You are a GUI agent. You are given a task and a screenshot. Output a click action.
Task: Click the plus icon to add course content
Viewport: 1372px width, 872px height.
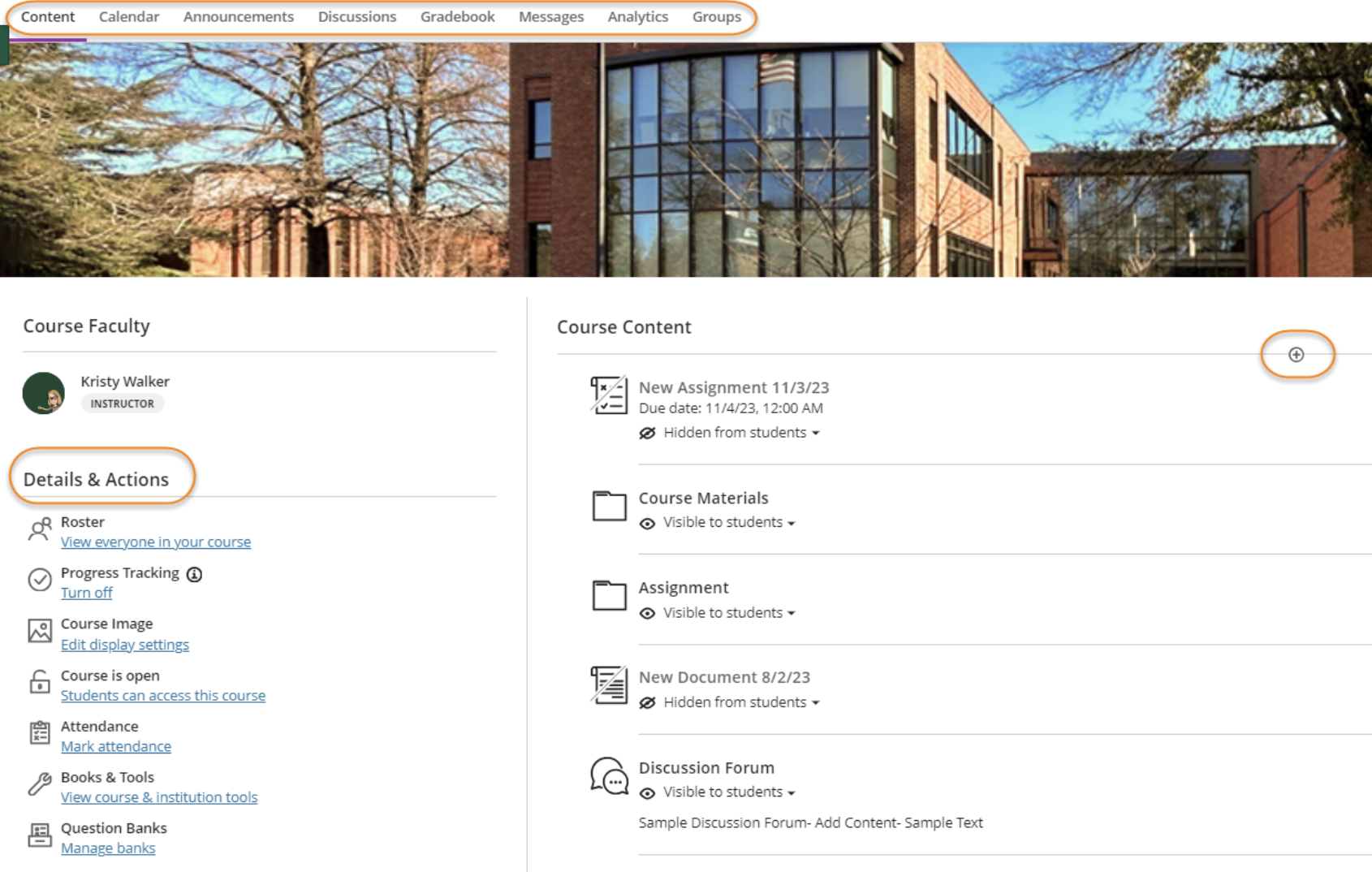[x=1296, y=355]
